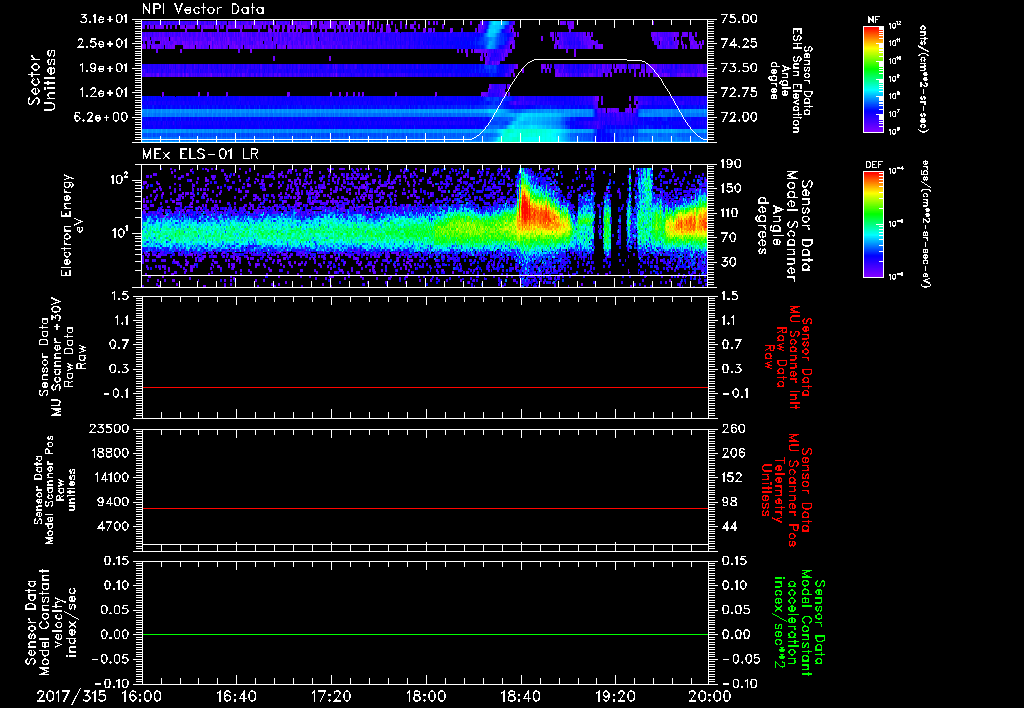The image size is (1024, 708).
Task: Click the MU Scanner +30V Raw Data title
Action: pyautogui.click(x=62, y=357)
